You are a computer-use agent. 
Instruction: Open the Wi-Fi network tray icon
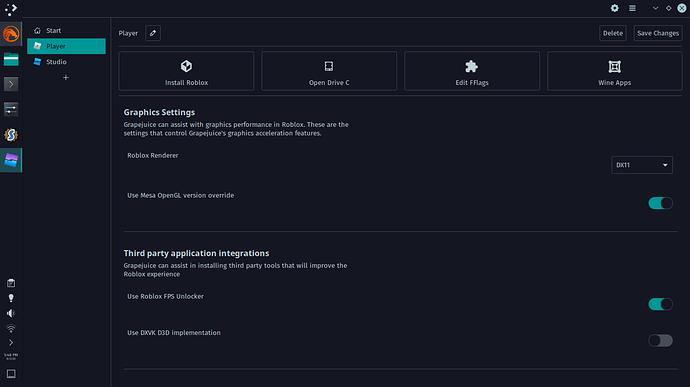pos(11,328)
